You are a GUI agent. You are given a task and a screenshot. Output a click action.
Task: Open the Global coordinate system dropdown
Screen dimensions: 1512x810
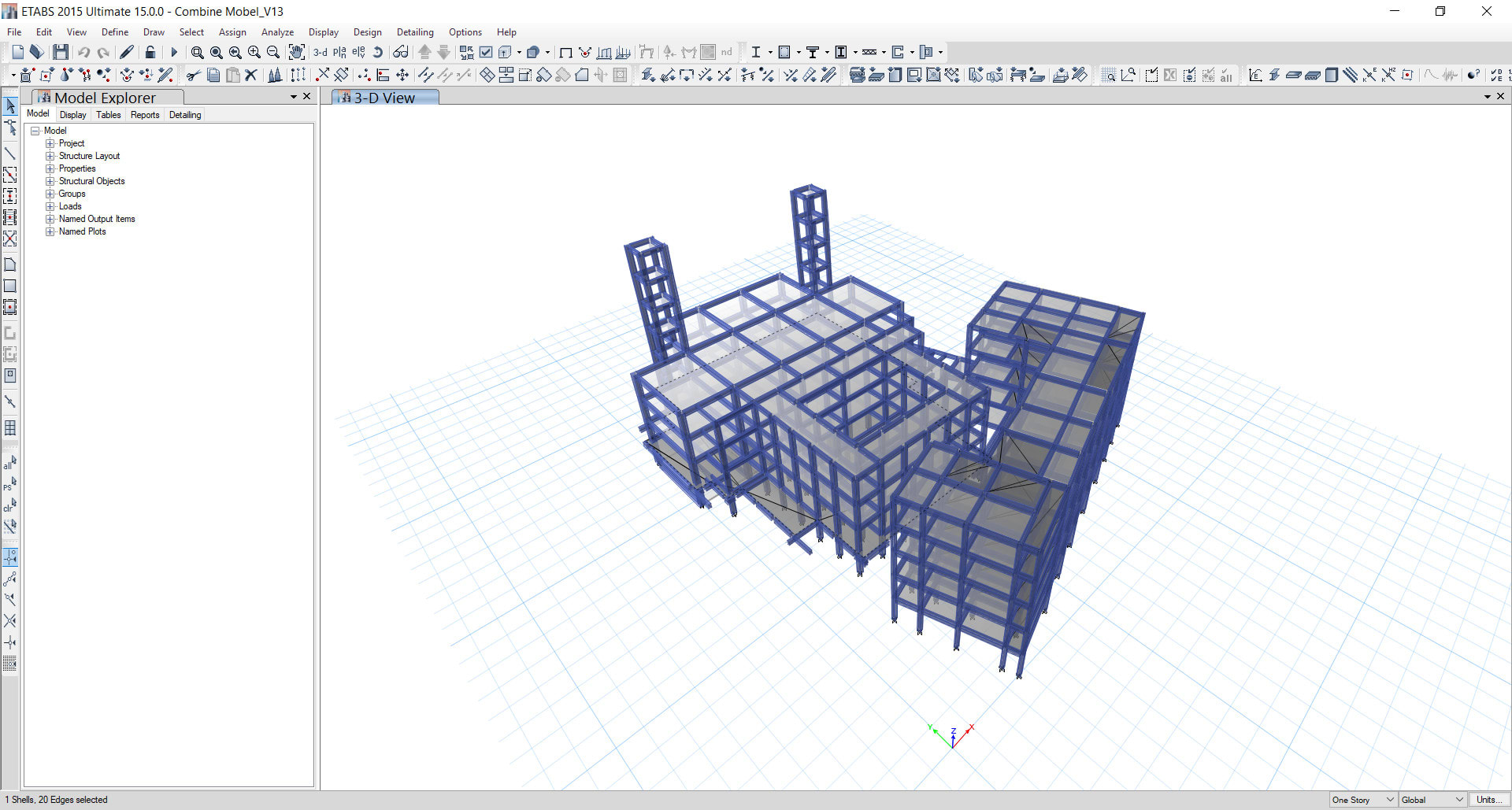[x=1432, y=800]
